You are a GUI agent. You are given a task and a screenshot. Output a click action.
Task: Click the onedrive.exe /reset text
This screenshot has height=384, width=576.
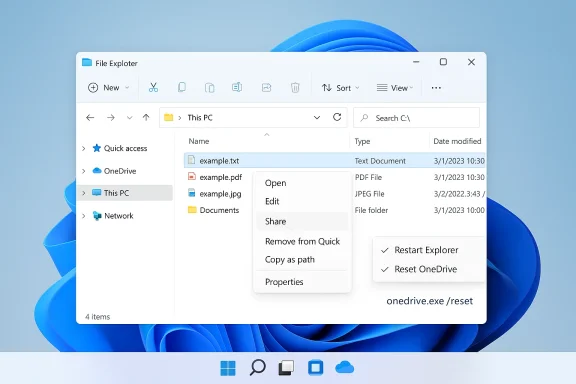click(x=429, y=301)
